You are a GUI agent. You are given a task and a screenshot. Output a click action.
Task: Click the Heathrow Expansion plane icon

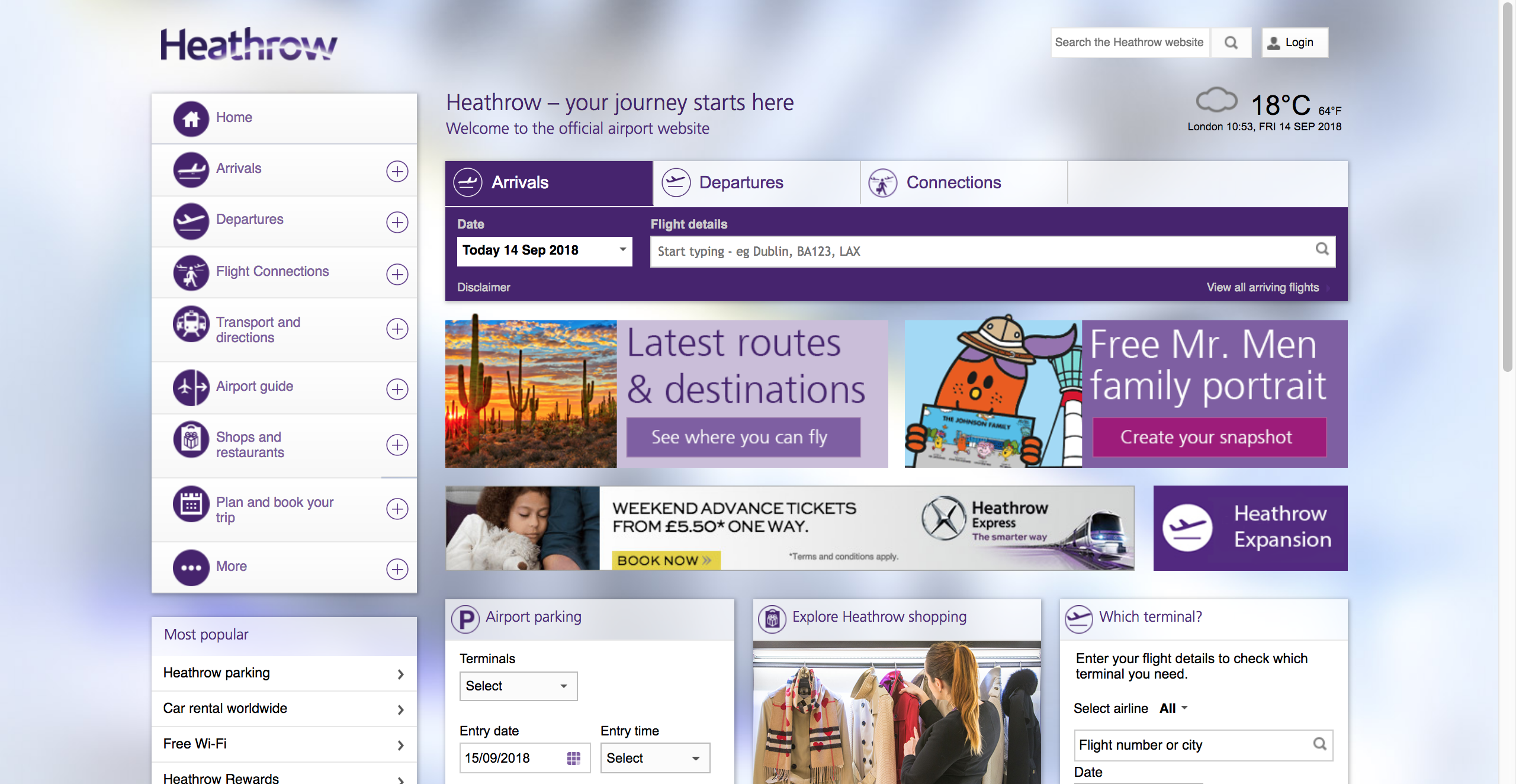point(1187,528)
